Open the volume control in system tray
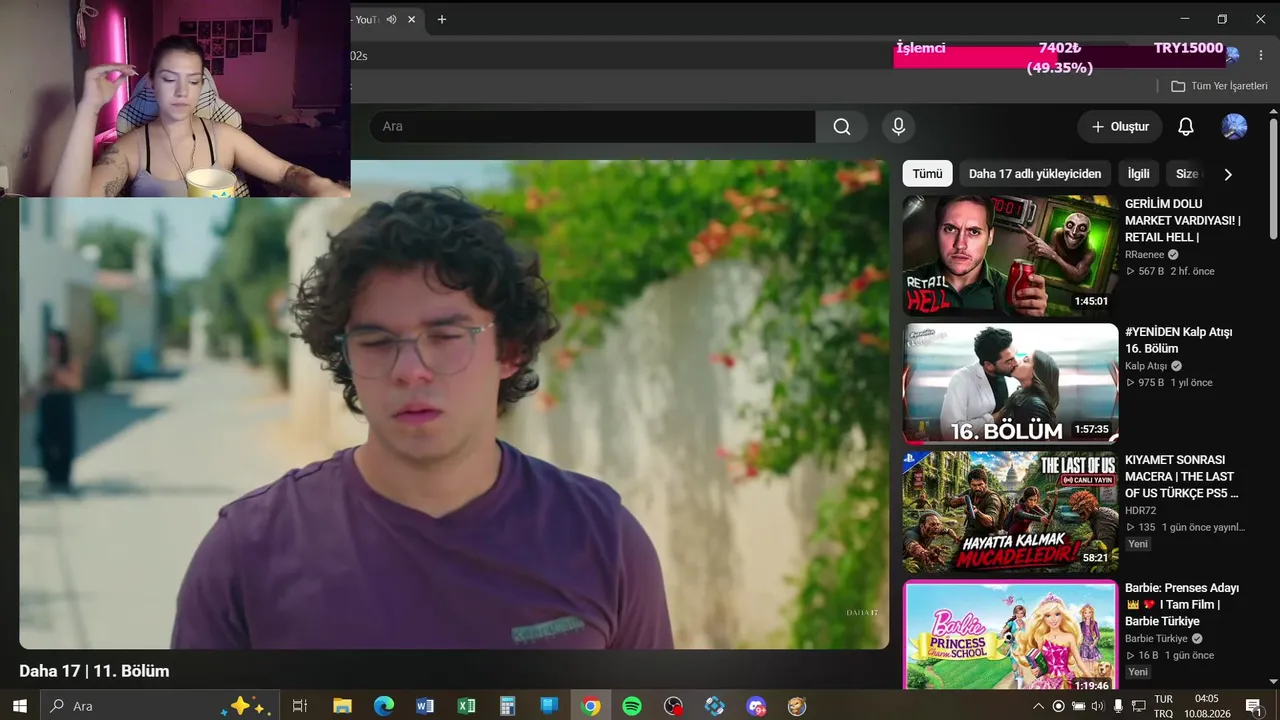The image size is (1280, 720). tap(1098, 706)
